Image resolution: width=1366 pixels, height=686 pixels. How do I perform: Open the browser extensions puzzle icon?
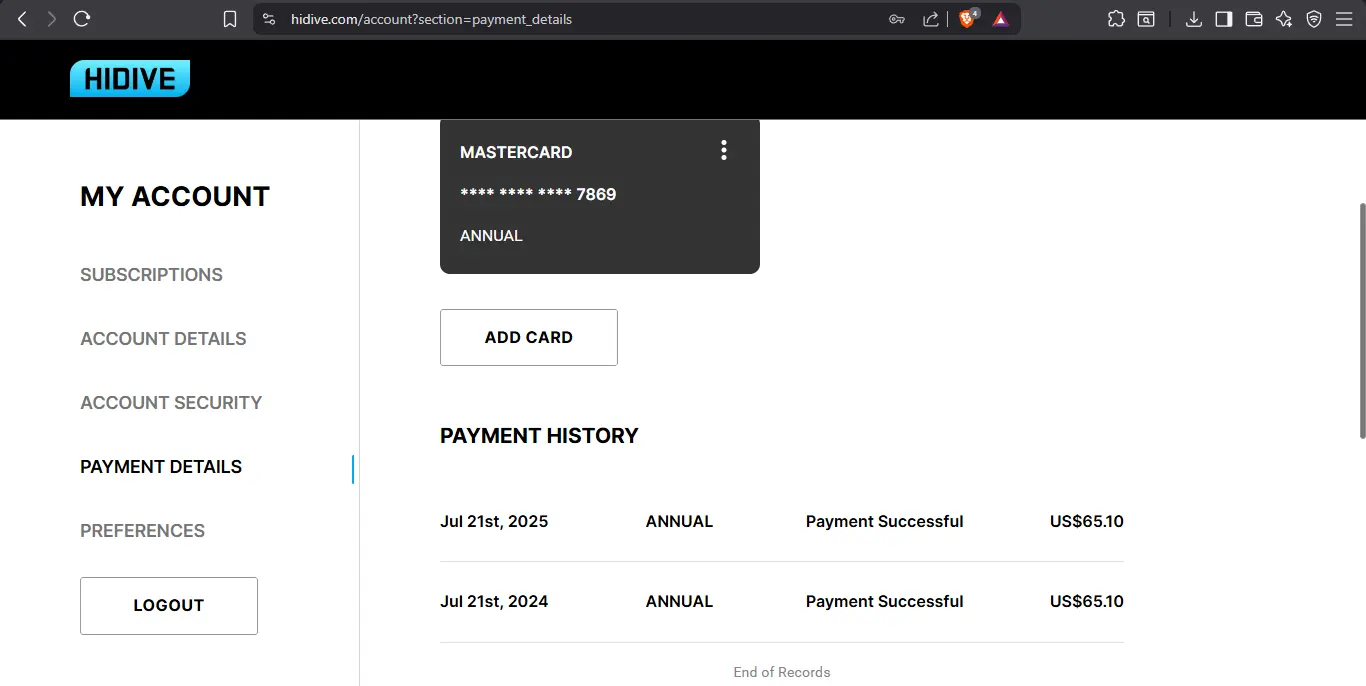[1116, 19]
